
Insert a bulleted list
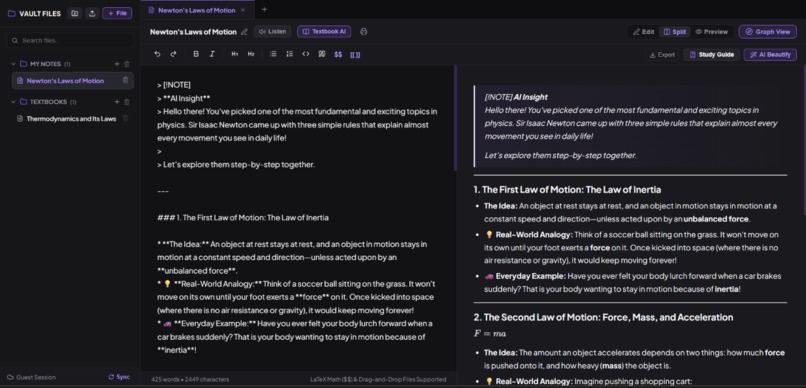tap(273, 54)
